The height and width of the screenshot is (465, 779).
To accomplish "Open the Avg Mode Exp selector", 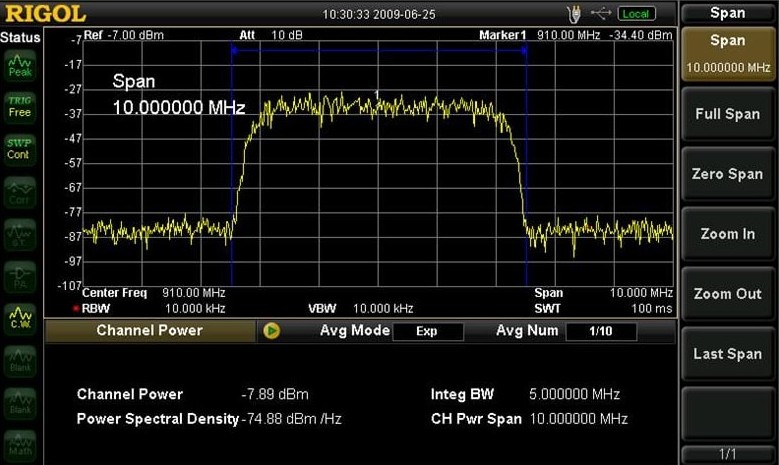I will 427,331.
